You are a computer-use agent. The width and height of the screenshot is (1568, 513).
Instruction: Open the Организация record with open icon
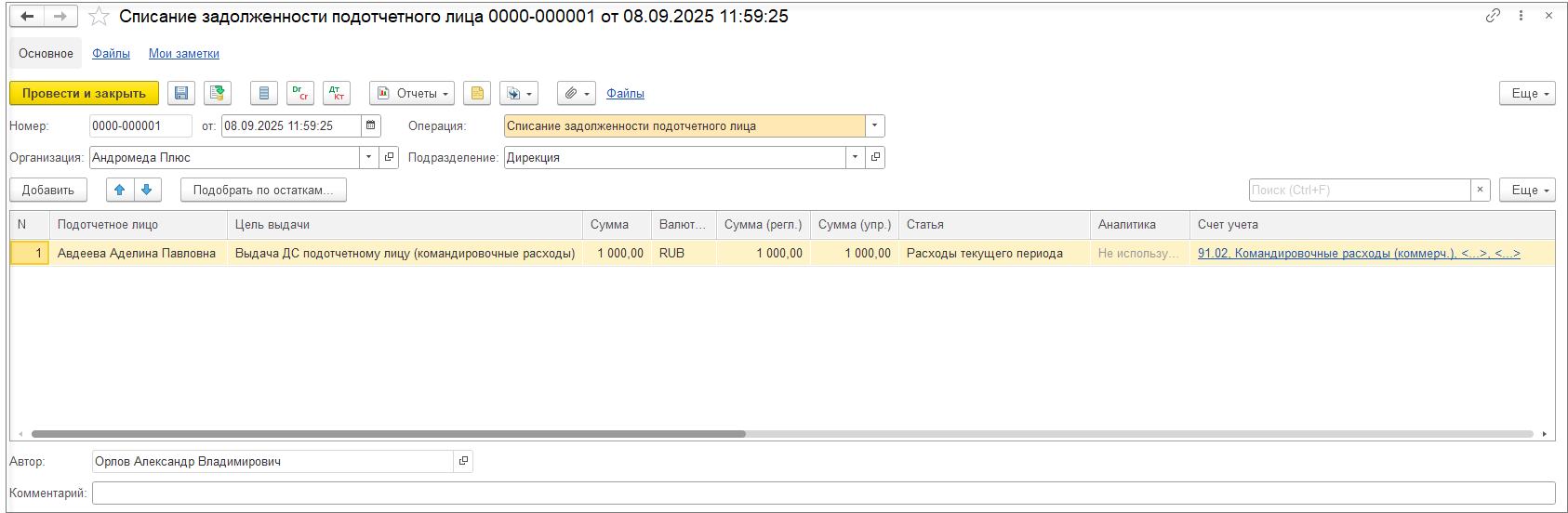point(389,157)
